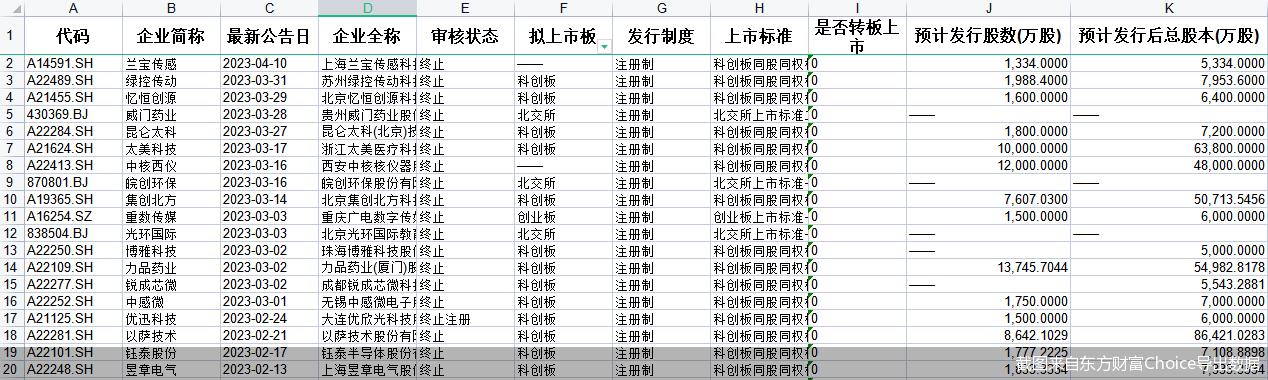Click the date cell 2023-02-24
The image size is (1268, 380).
269,319
